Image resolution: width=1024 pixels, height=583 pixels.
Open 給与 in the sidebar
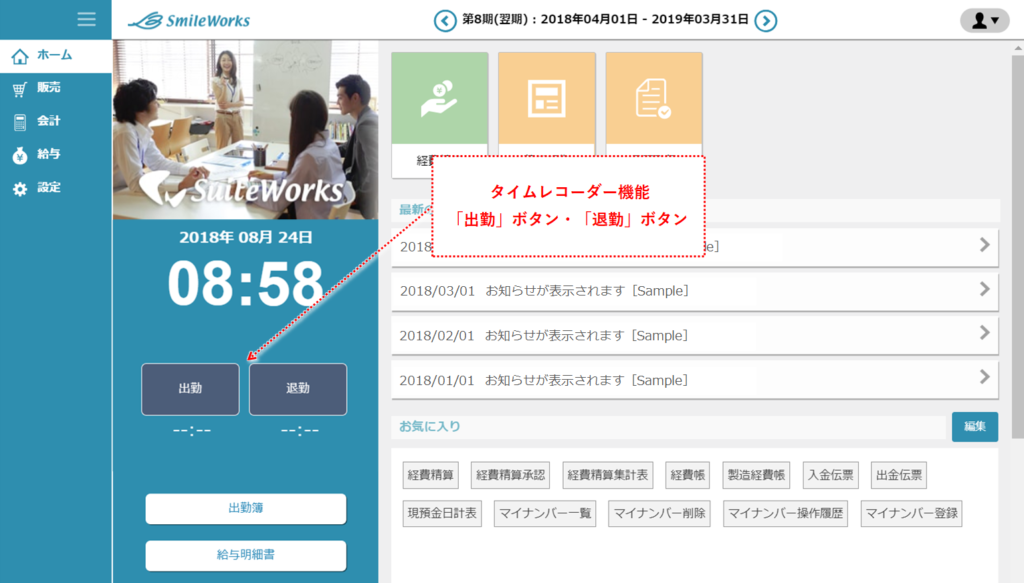[56, 155]
